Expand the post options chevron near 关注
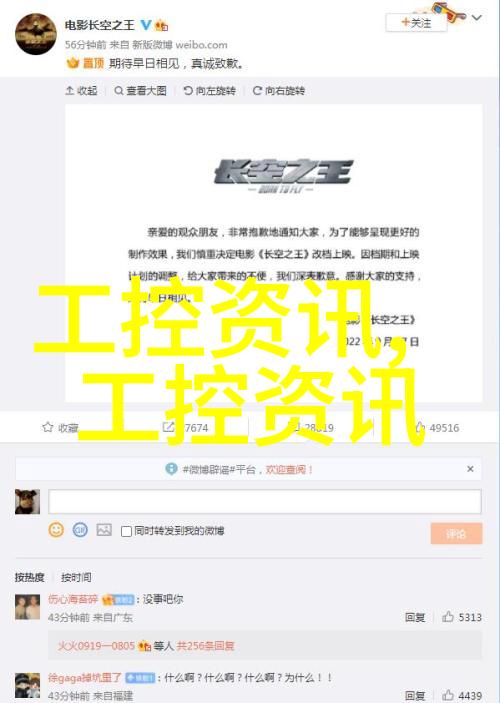Screen dimensions: 500x703 tap(477, 17)
